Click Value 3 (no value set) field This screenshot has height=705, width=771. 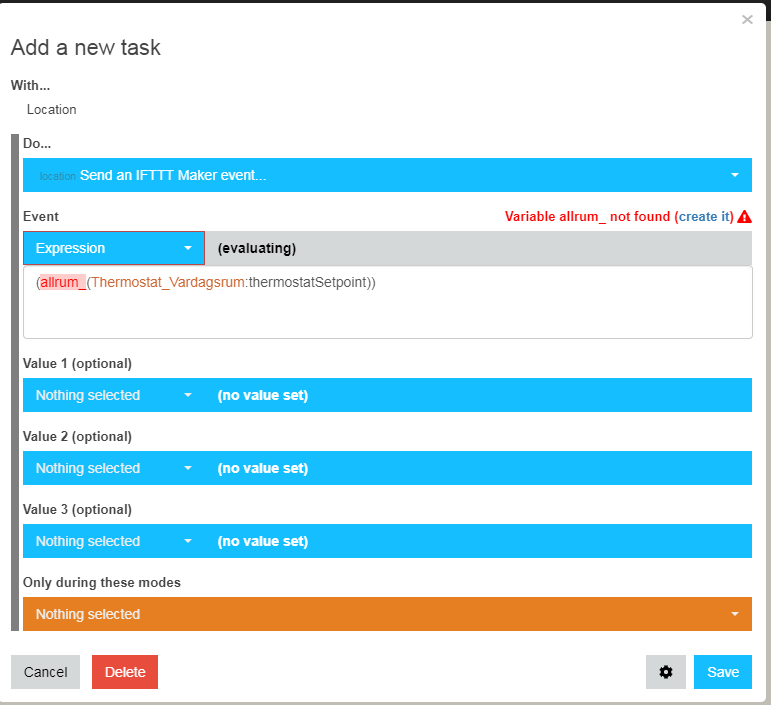click(x=478, y=541)
